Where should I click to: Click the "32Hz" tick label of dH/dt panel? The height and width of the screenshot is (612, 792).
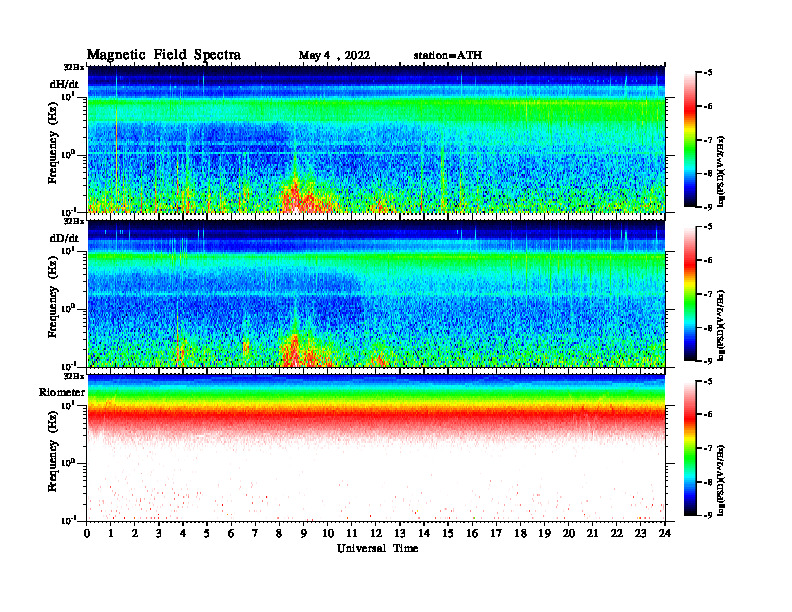74,67
